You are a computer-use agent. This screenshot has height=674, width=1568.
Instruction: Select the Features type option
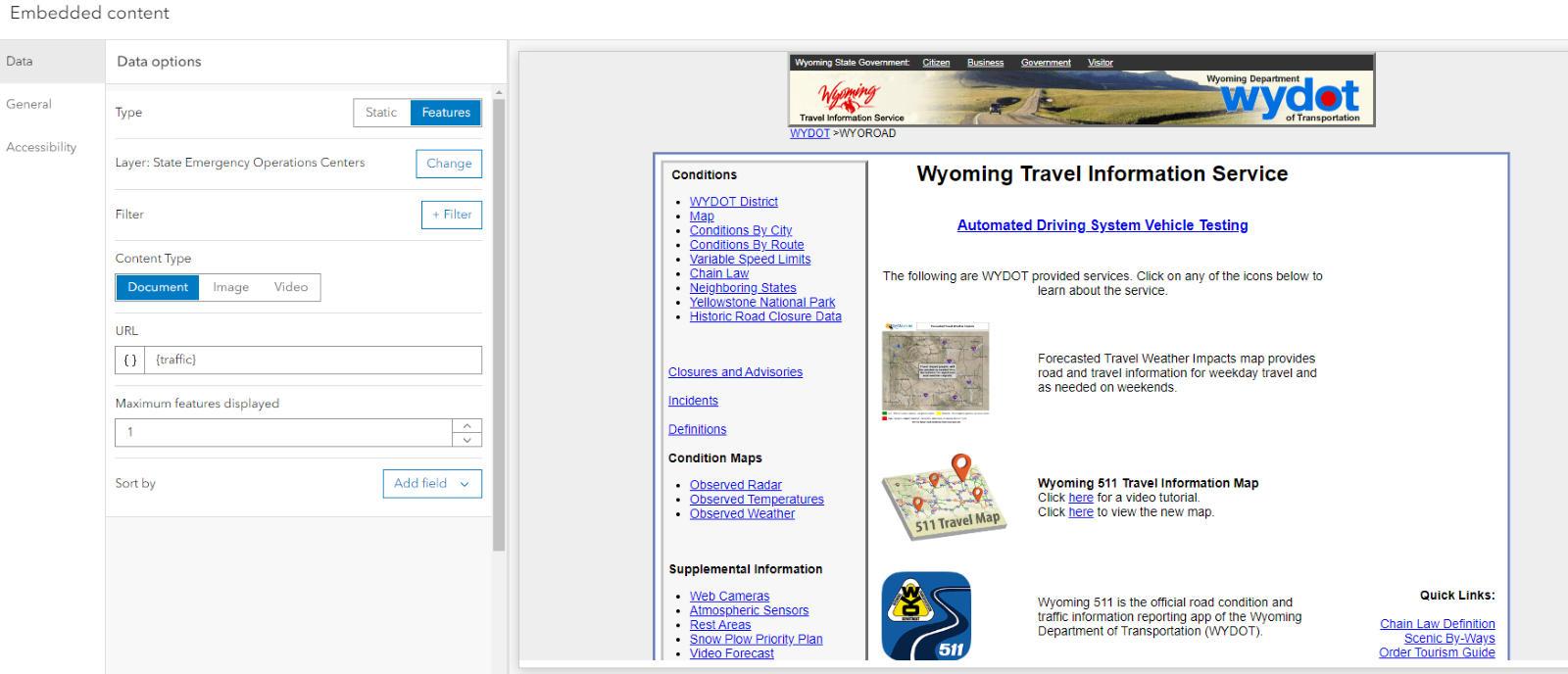(x=446, y=113)
